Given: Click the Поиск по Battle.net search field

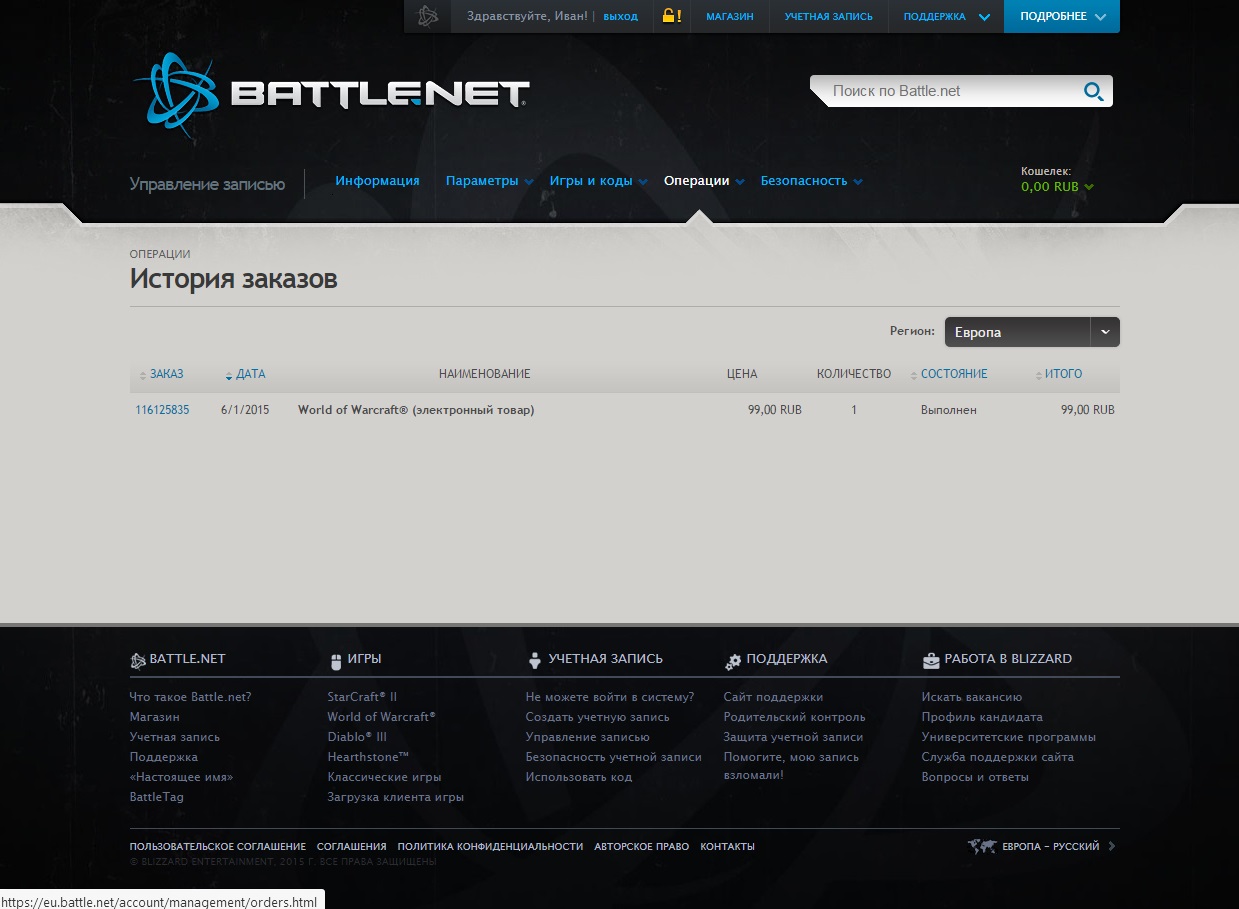Looking at the screenshot, I should tap(950, 91).
